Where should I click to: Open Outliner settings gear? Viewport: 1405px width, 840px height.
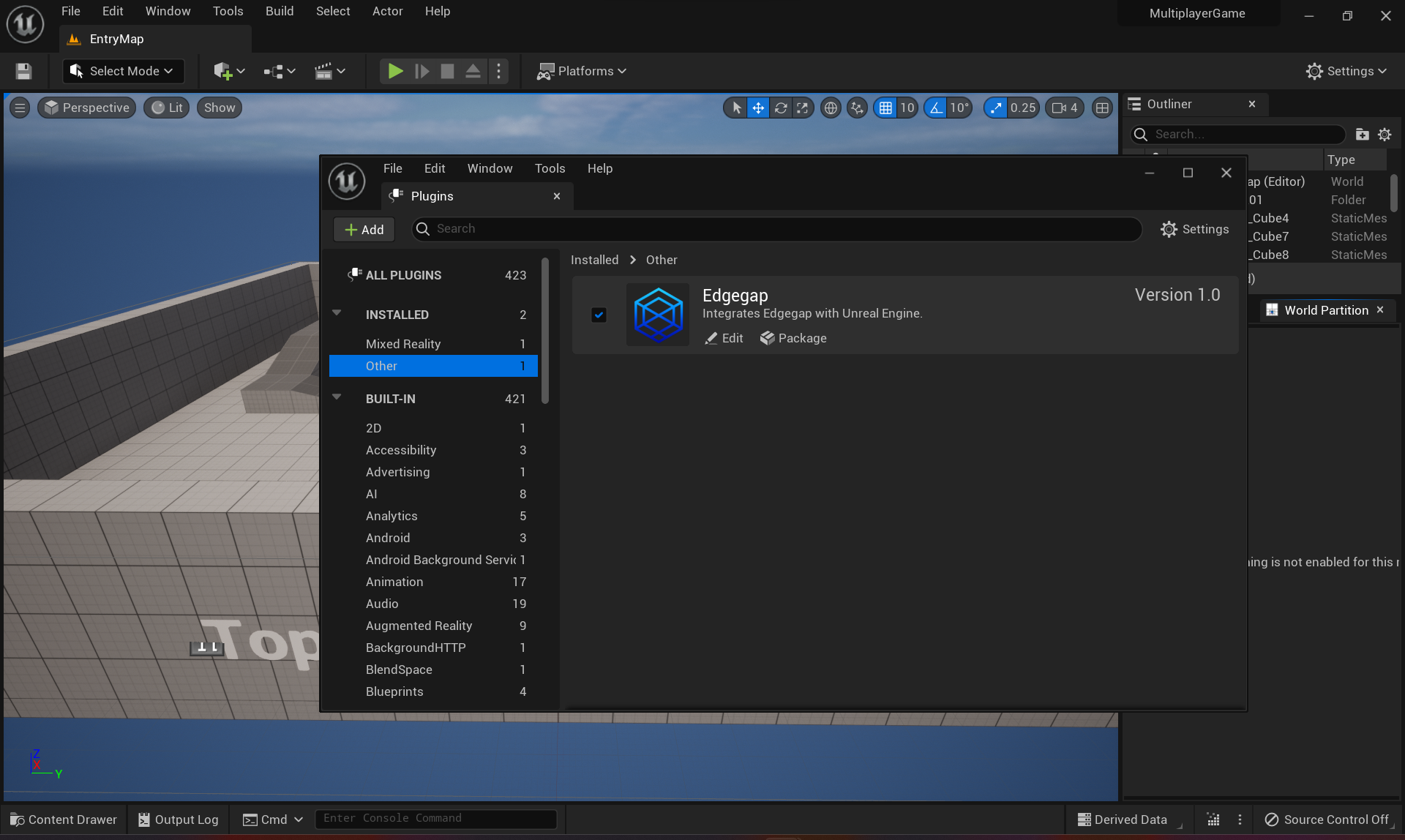(1385, 135)
